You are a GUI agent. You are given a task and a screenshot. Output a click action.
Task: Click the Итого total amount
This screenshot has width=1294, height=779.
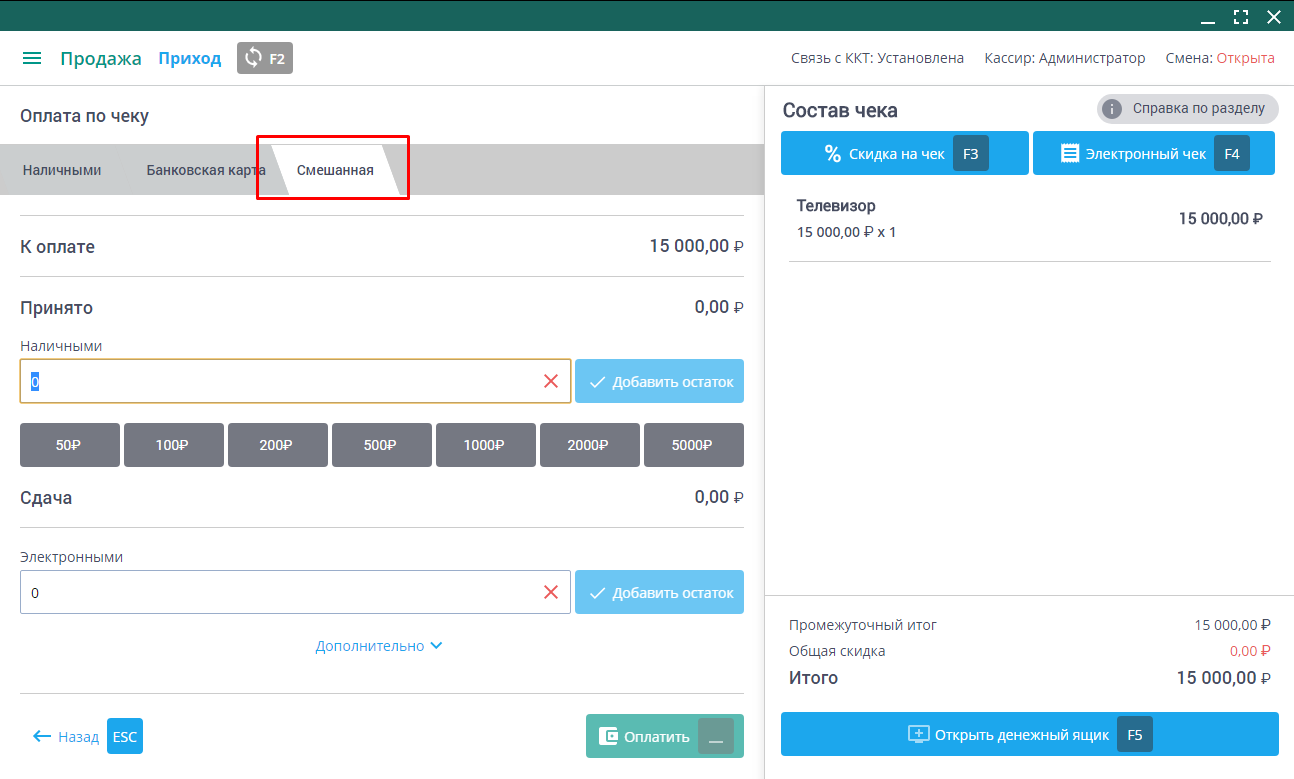point(1223,678)
